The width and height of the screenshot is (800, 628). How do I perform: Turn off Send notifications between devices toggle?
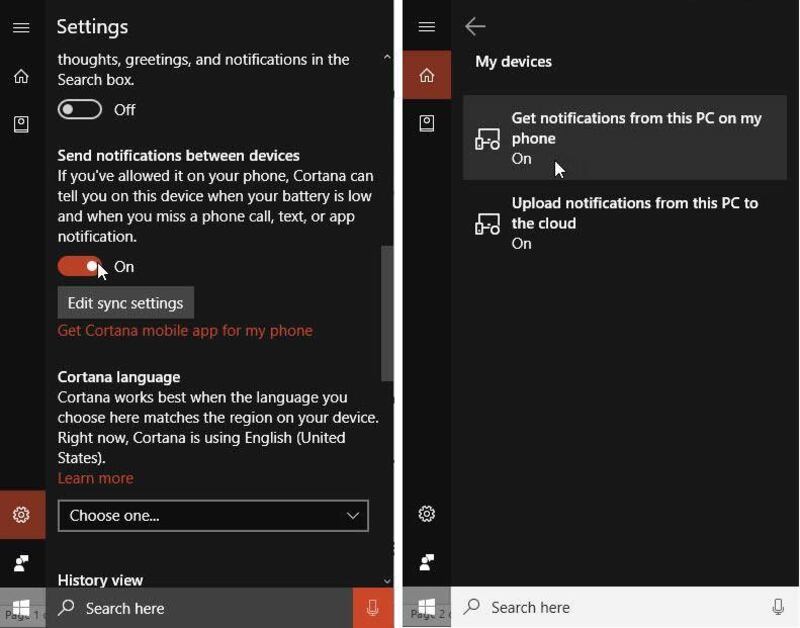click(80, 267)
